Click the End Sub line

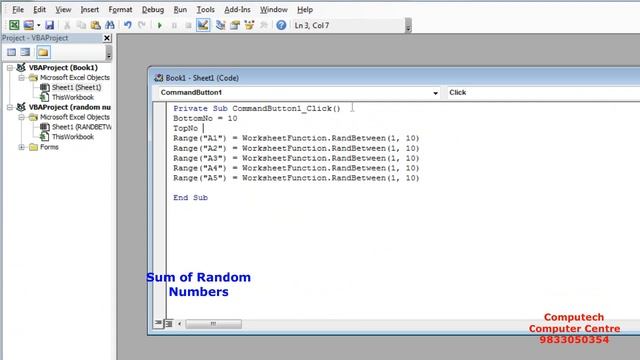[190, 198]
